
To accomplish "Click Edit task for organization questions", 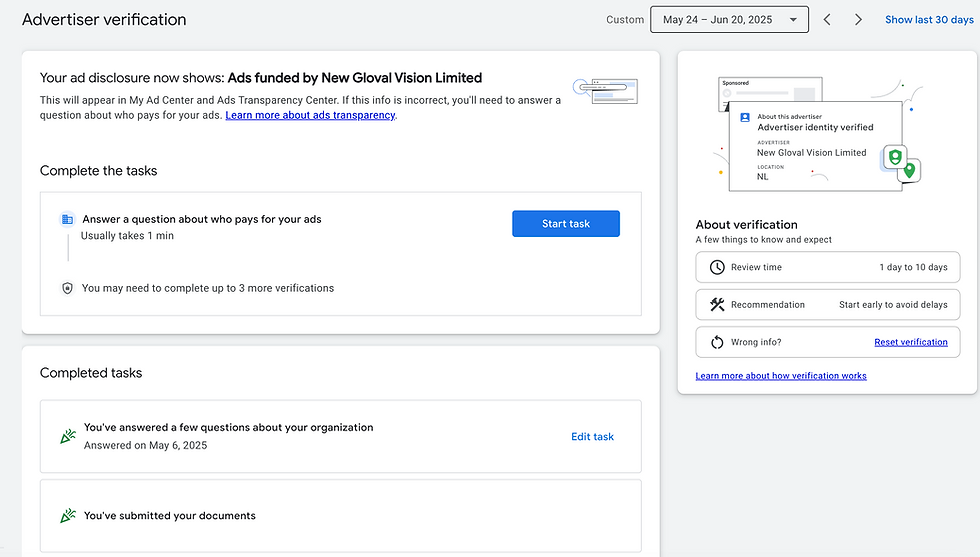I will click(x=592, y=436).
